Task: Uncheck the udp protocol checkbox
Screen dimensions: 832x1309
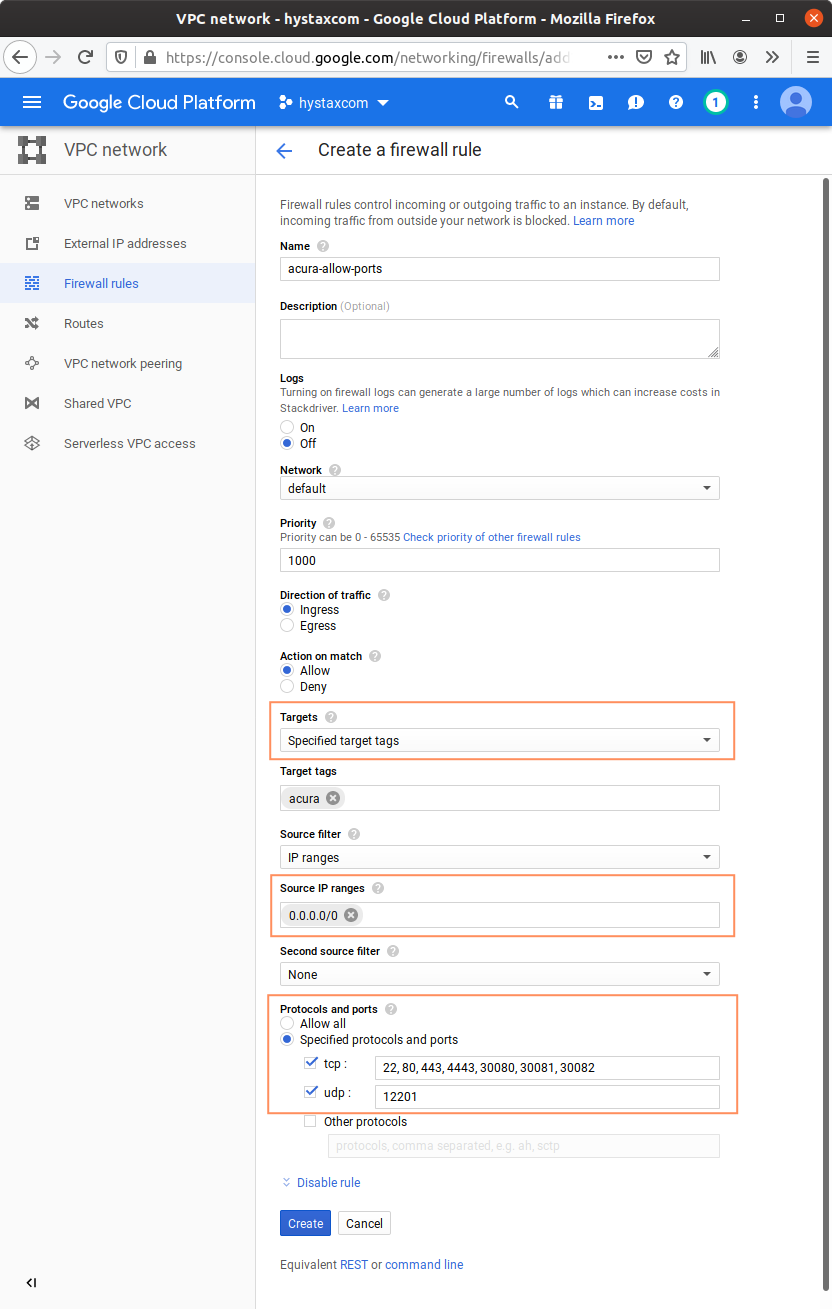Action: [x=310, y=1093]
